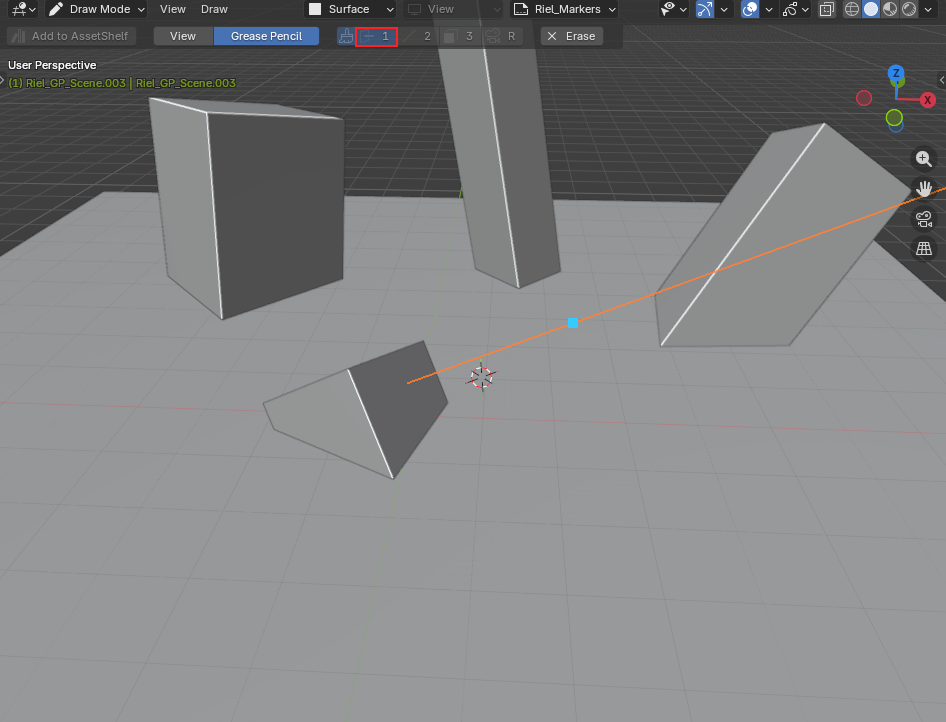Expand the dropdown arrow beside the curve-path icon
Viewport: 946px width, 722px height.
click(805, 9)
